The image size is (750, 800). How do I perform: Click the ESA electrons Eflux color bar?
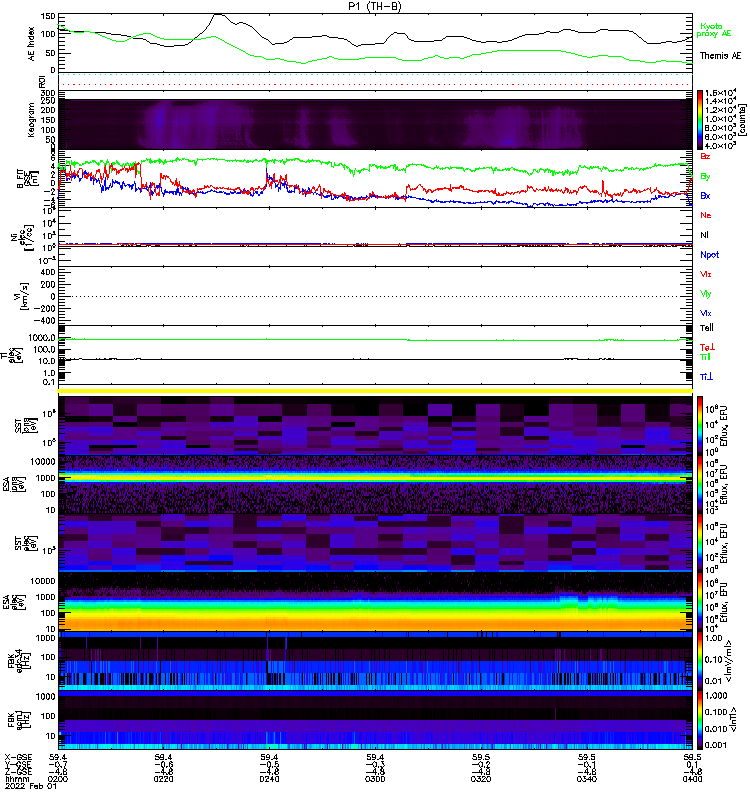[700, 602]
